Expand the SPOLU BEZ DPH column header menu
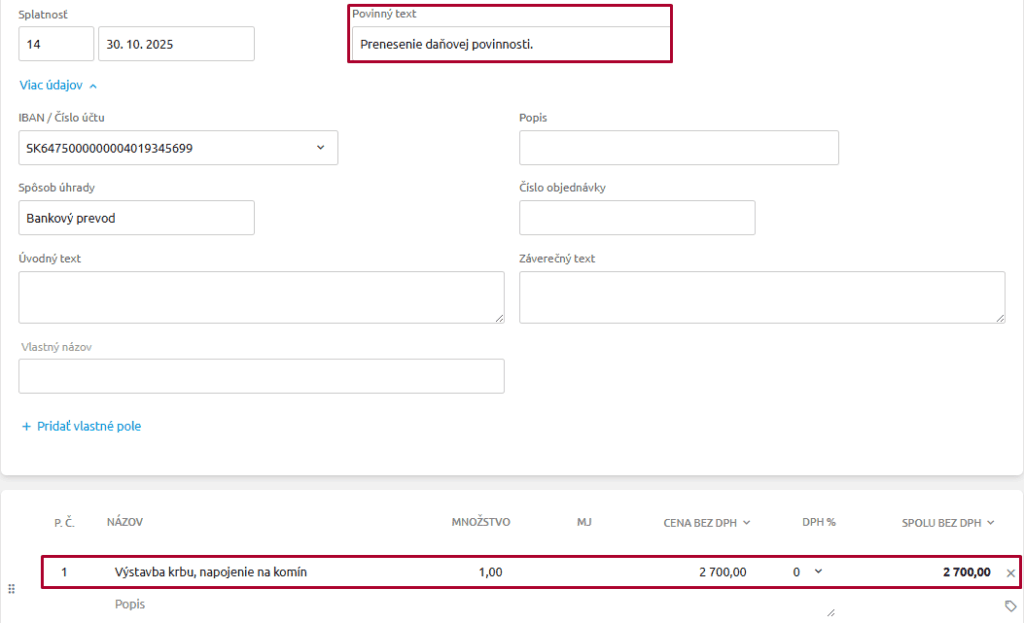 click(x=990, y=522)
